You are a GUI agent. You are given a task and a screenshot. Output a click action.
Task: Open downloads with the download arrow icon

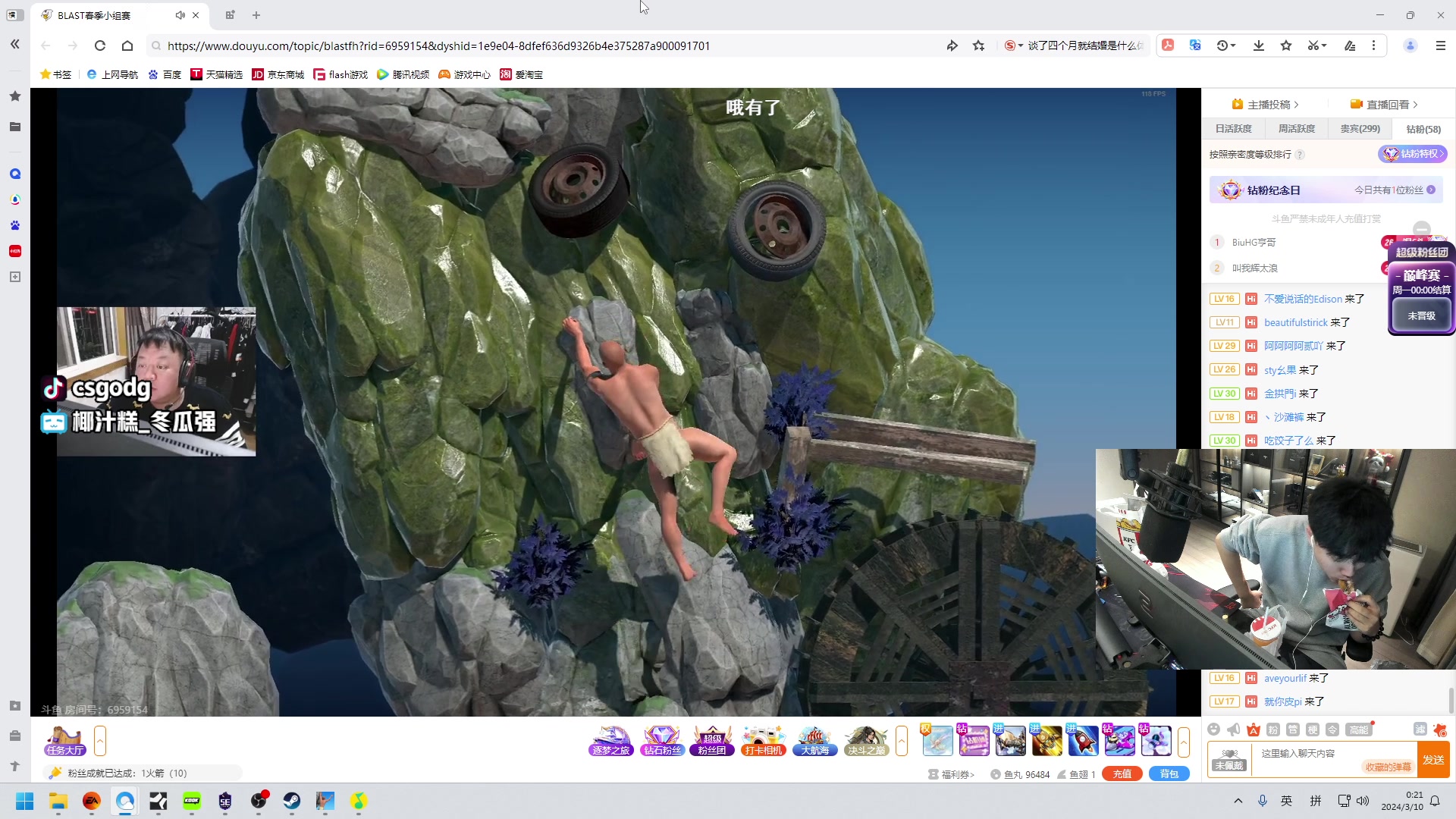click(1259, 45)
